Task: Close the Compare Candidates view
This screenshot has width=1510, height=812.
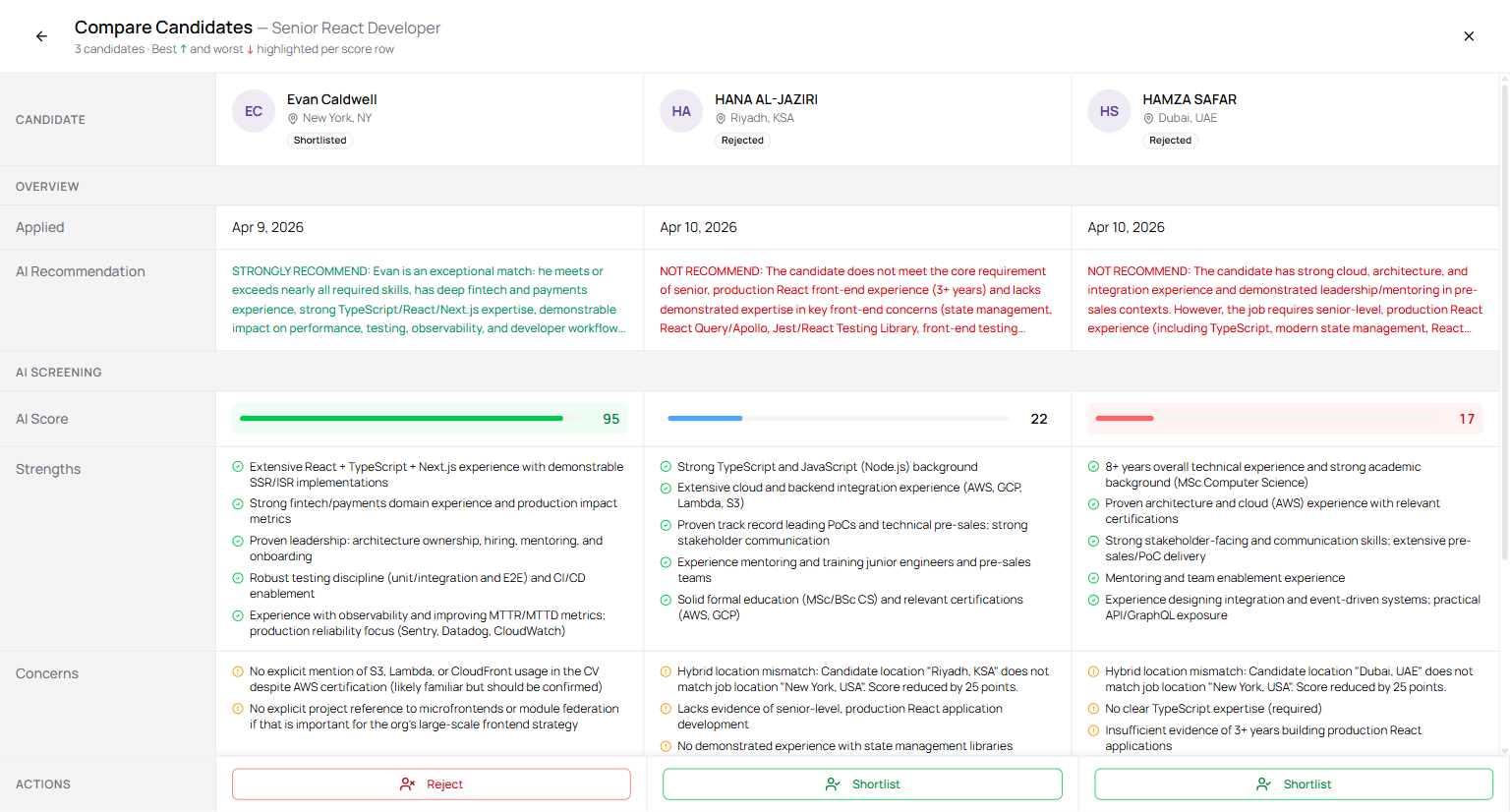Action: point(1469,36)
